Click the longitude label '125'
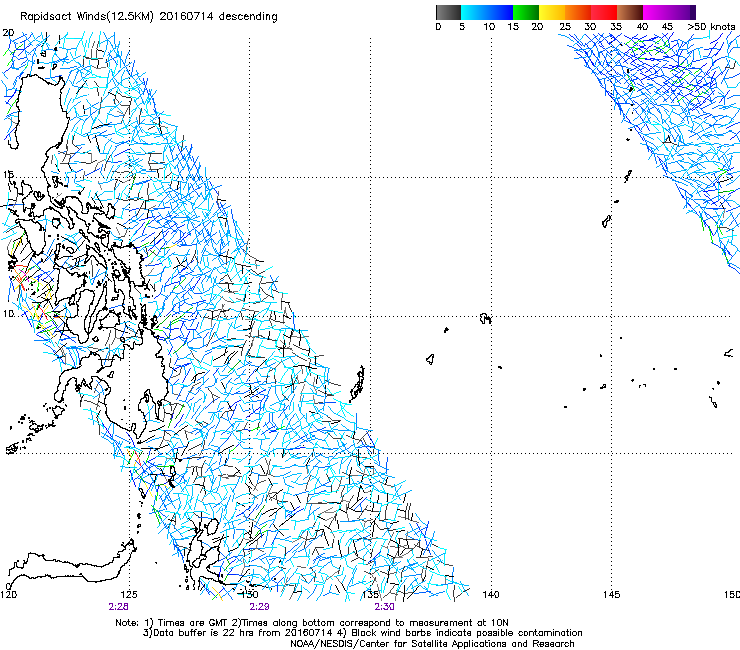 [x=129, y=594]
